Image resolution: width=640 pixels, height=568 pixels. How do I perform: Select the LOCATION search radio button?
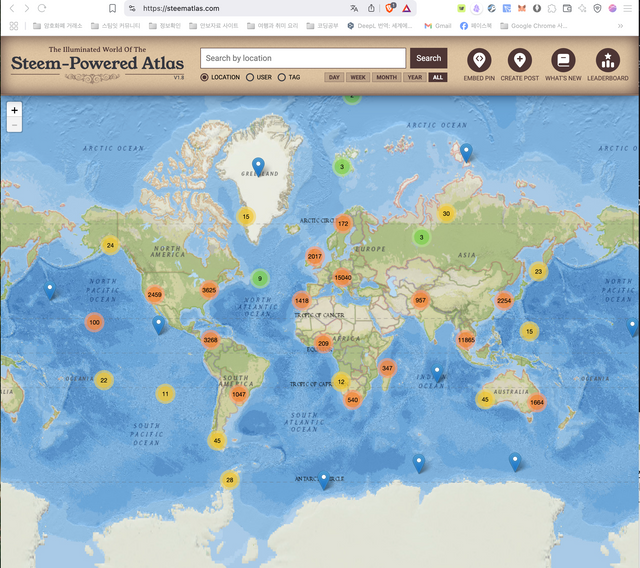[x=204, y=77]
